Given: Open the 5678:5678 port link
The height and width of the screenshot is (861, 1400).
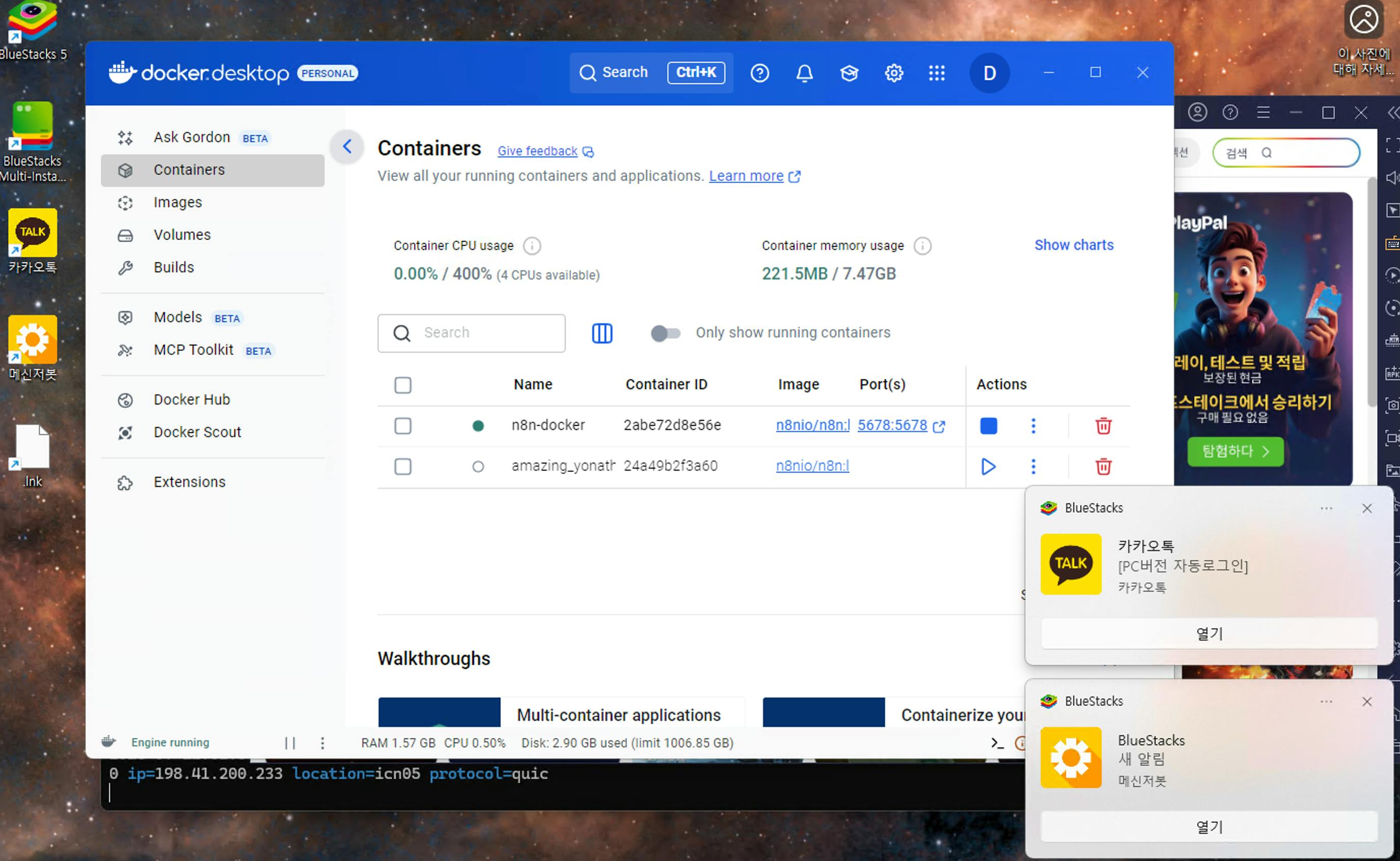Looking at the screenshot, I should tap(892, 425).
